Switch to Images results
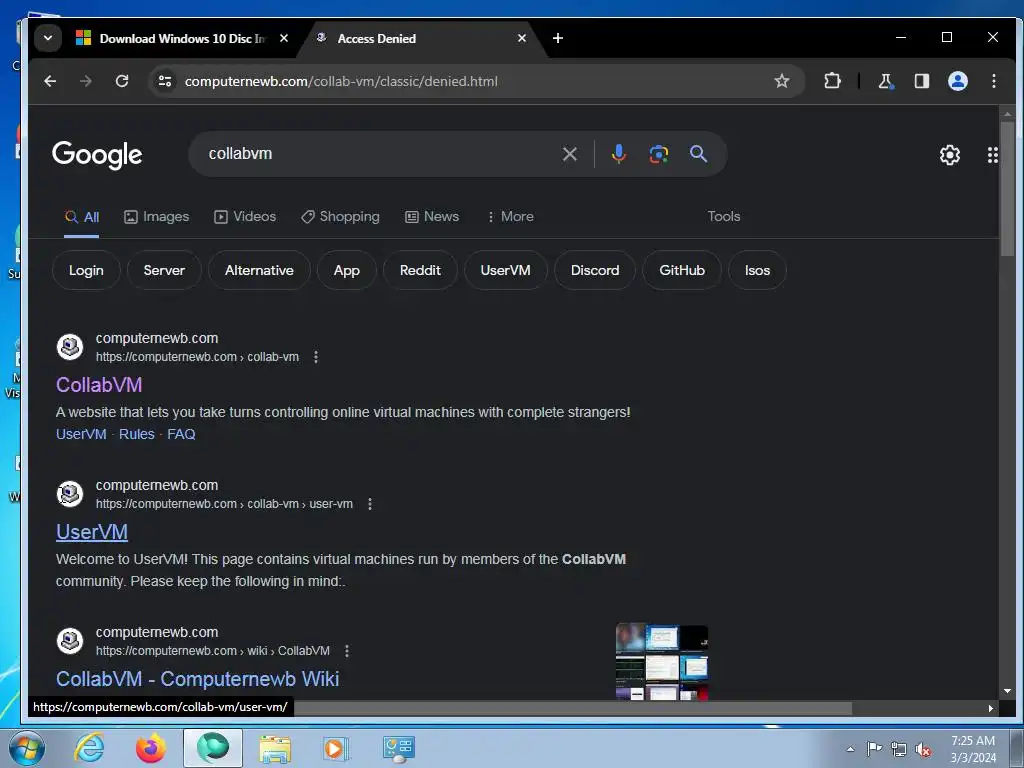 (156, 217)
